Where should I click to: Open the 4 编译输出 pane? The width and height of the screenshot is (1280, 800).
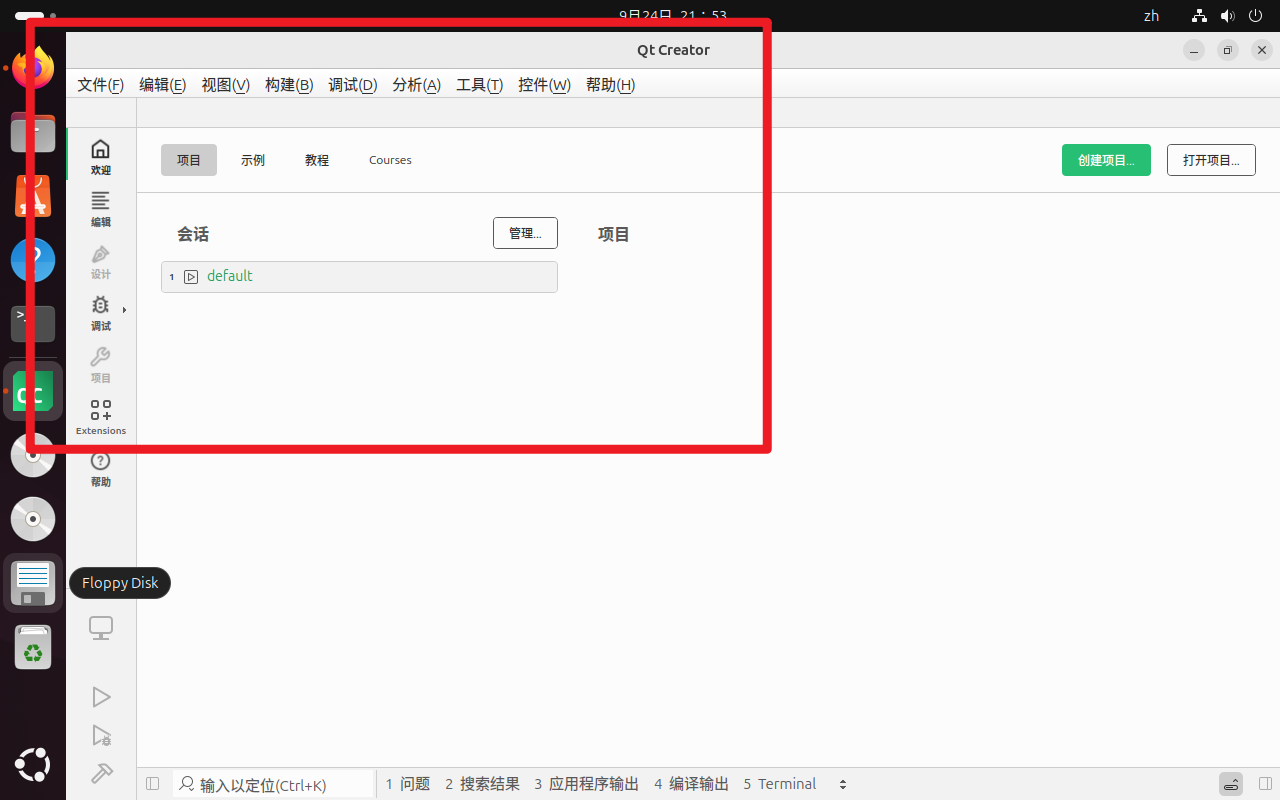692,784
